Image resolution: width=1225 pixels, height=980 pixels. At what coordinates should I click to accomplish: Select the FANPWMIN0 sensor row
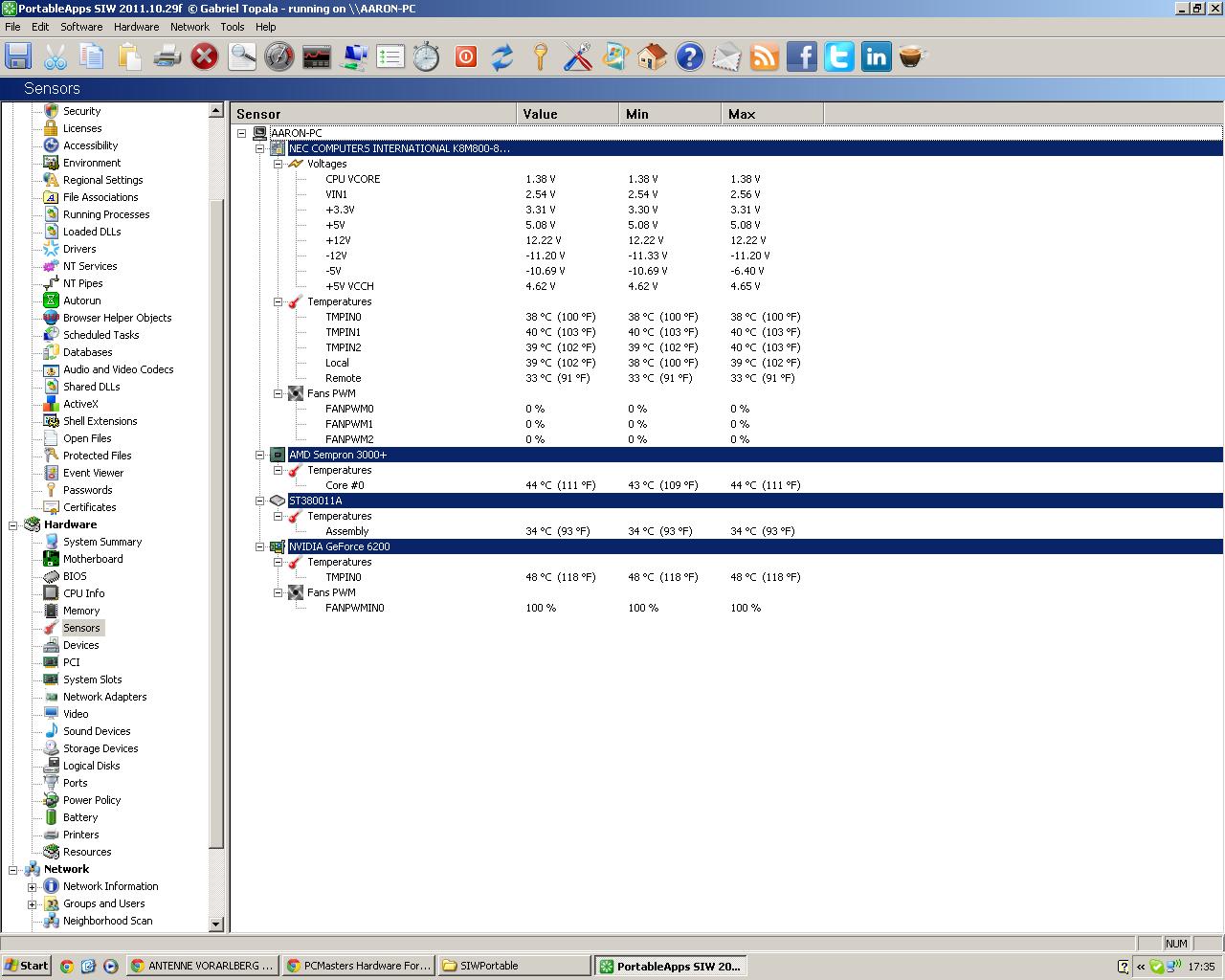(x=727, y=608)
